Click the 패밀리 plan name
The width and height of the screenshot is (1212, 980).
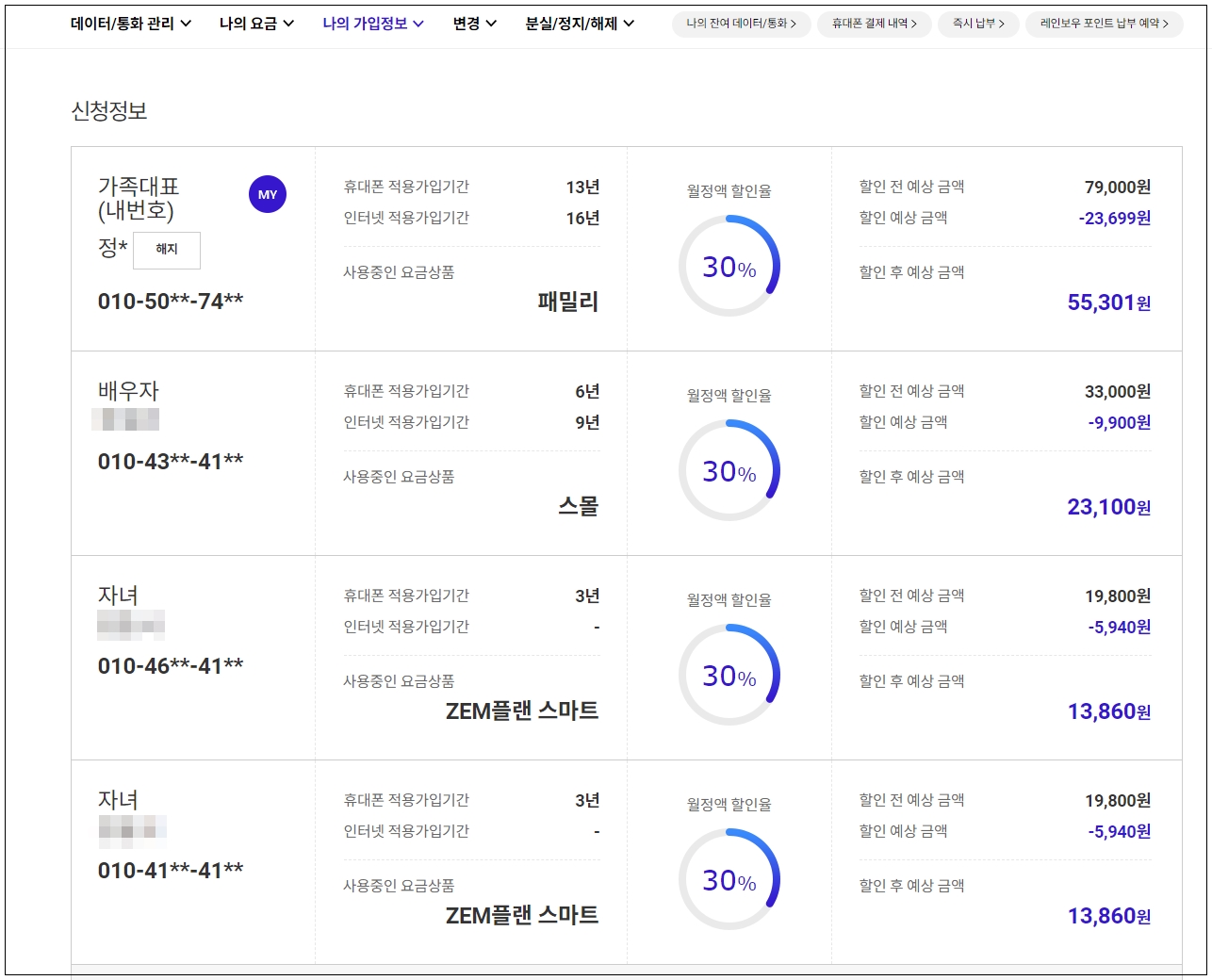[567, 302]
